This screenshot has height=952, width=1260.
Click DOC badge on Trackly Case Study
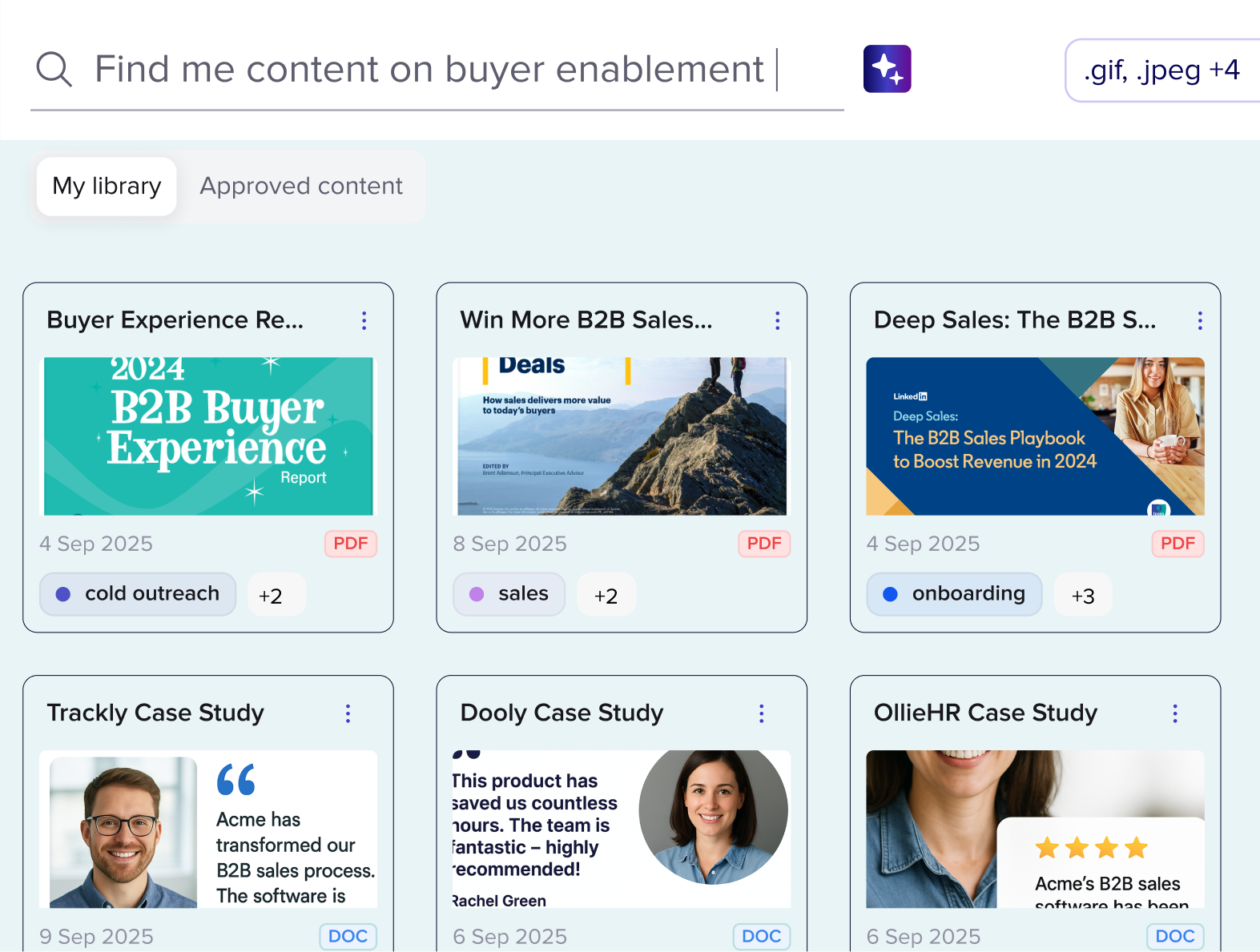click(x=348, y=937)
